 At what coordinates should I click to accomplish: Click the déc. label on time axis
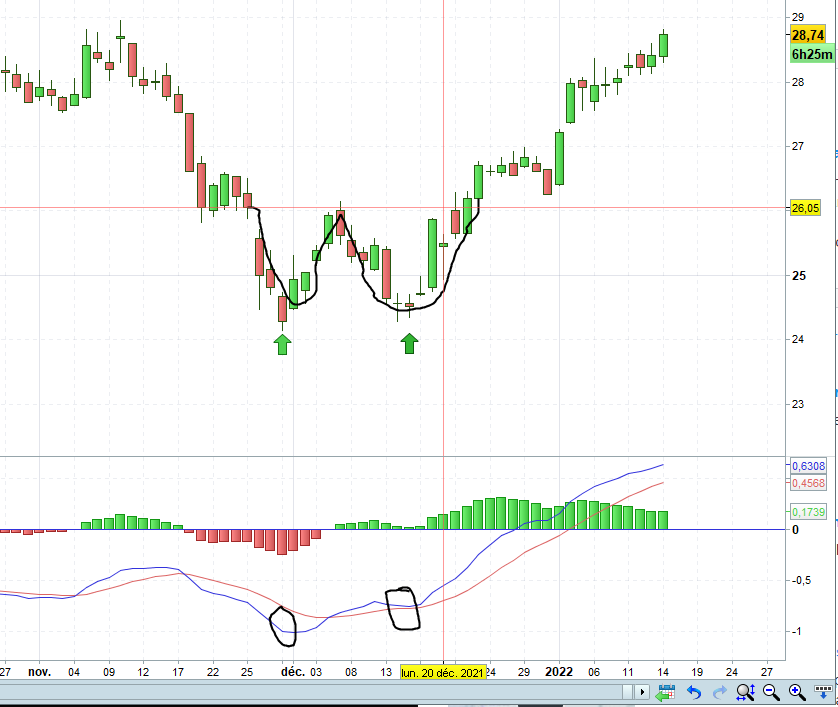(293, 672)
